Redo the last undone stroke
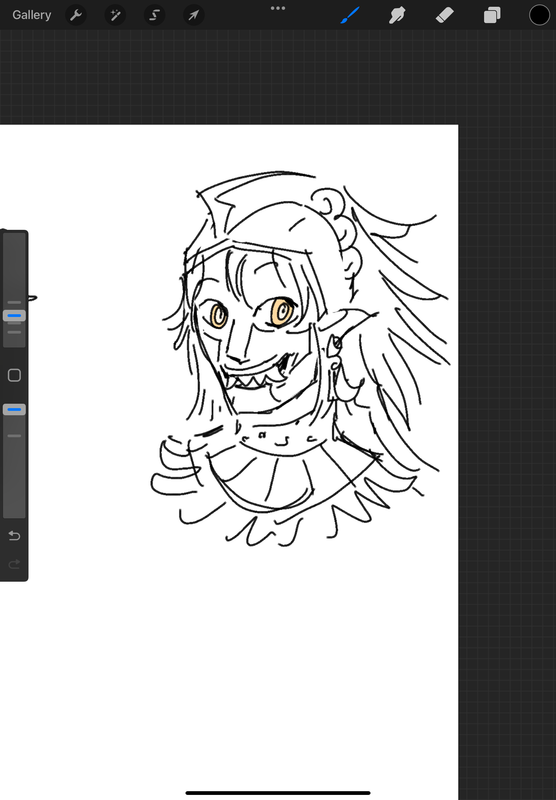This screenshot has width=556, height=800. click(x=14, y=564)
